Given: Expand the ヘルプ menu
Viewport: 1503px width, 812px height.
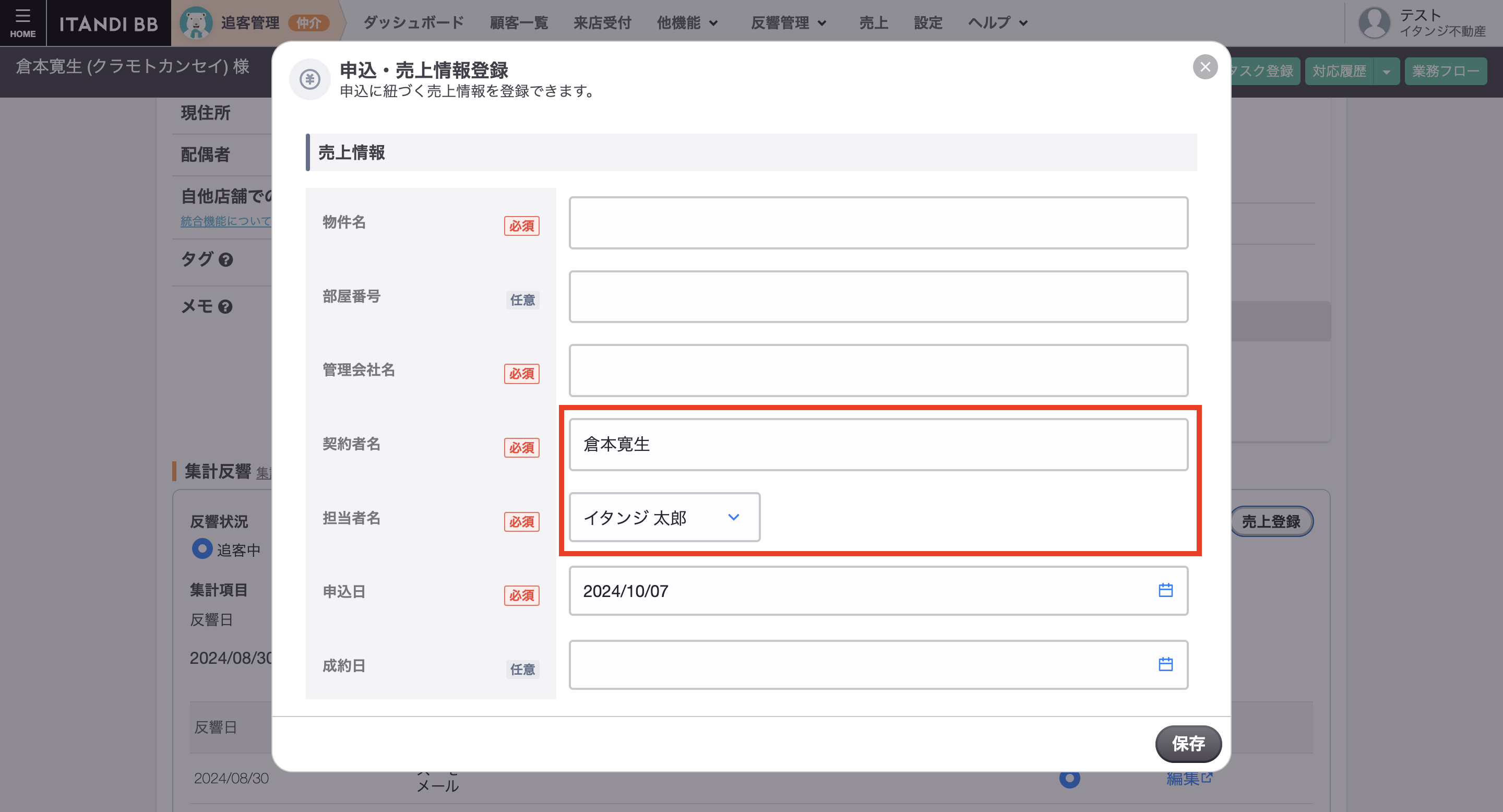Looking at the screenshot, I should [x=998, y=23].
